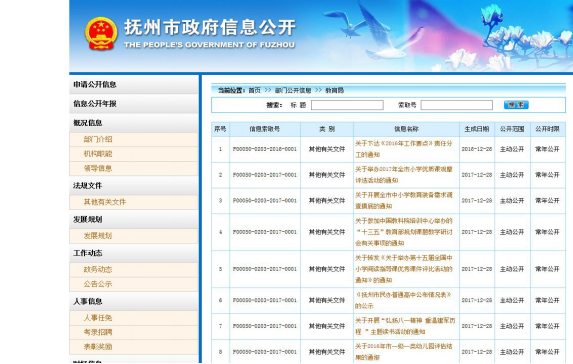The image size is (573, 364).
Task: Open 其他有关文件 link in the sidebar
Action: (x=105, y=202)
